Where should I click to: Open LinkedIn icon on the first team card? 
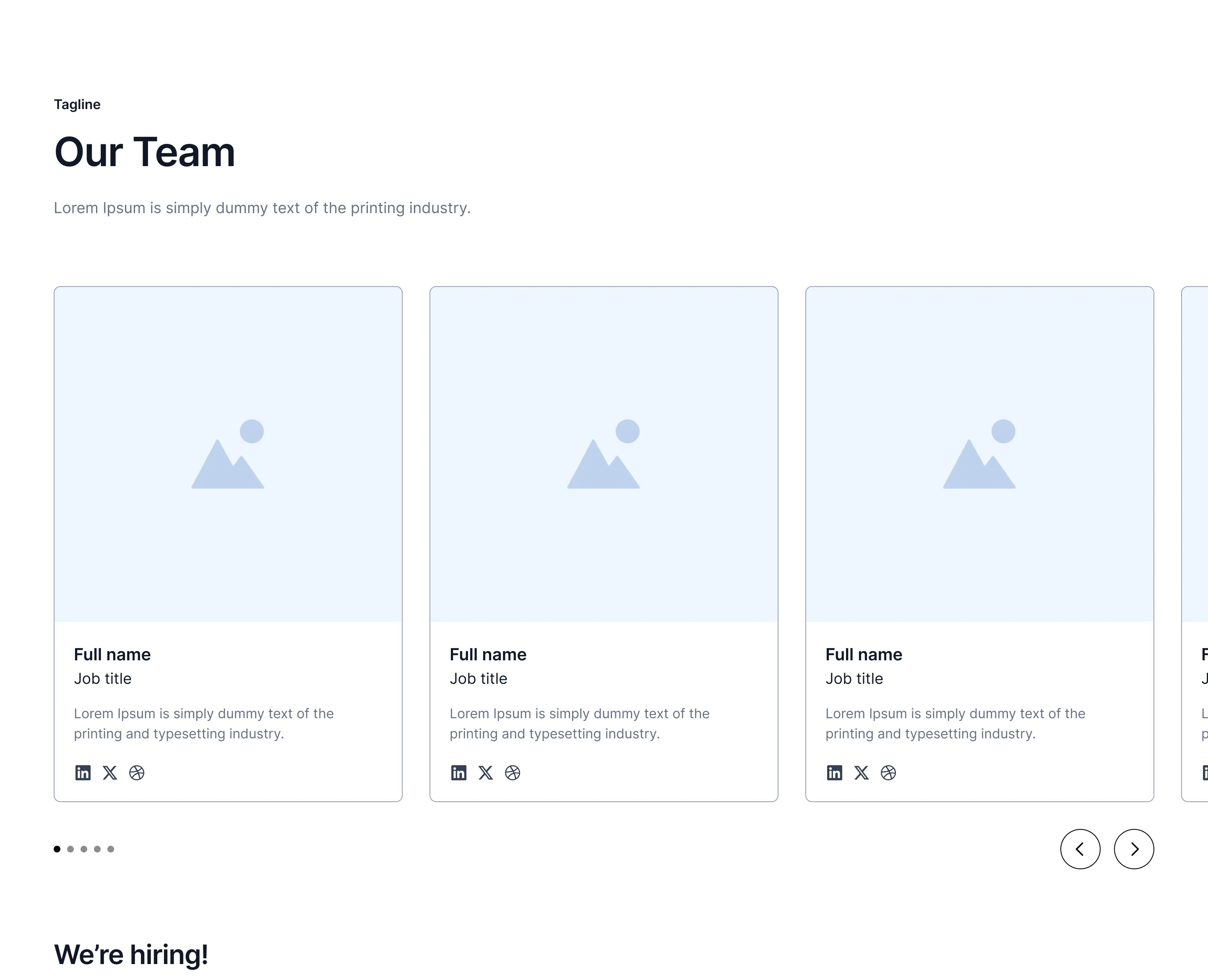point(83,772)
